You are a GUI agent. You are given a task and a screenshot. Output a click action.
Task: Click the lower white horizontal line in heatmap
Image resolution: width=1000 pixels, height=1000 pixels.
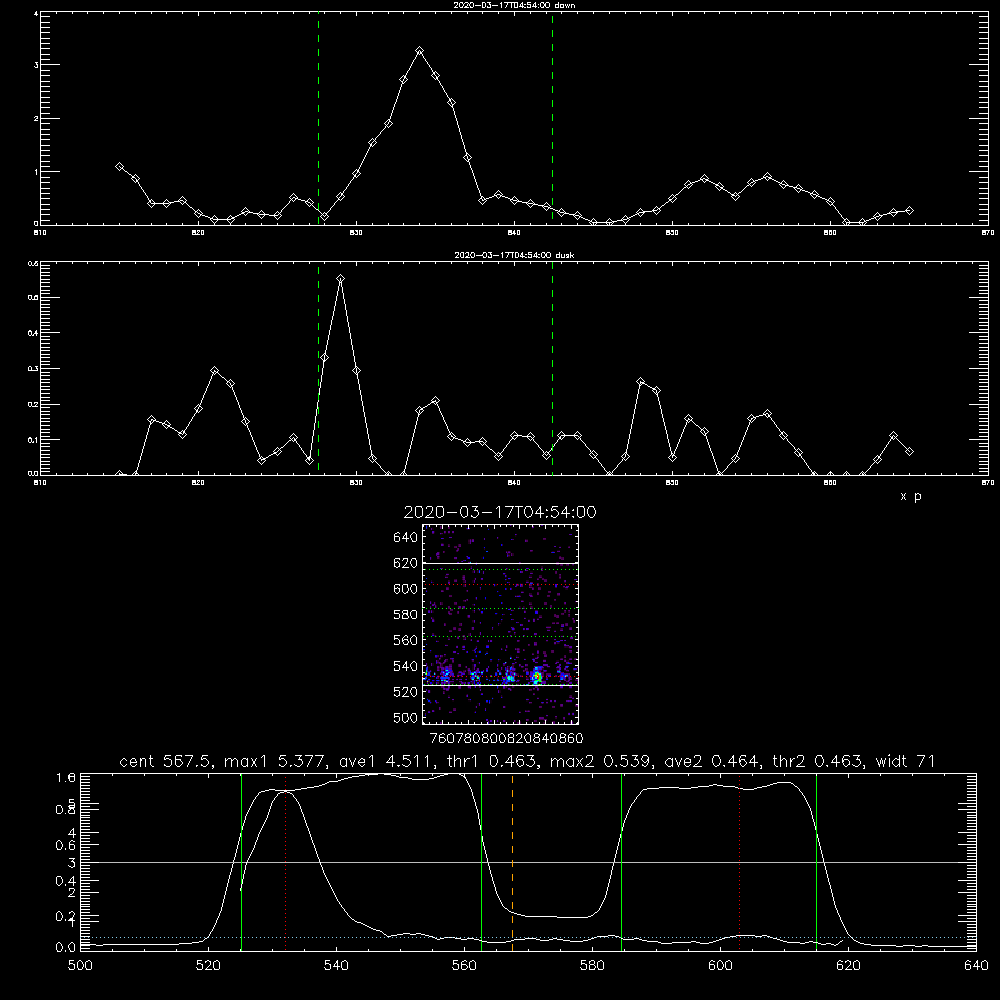click(x=501, y=686)
